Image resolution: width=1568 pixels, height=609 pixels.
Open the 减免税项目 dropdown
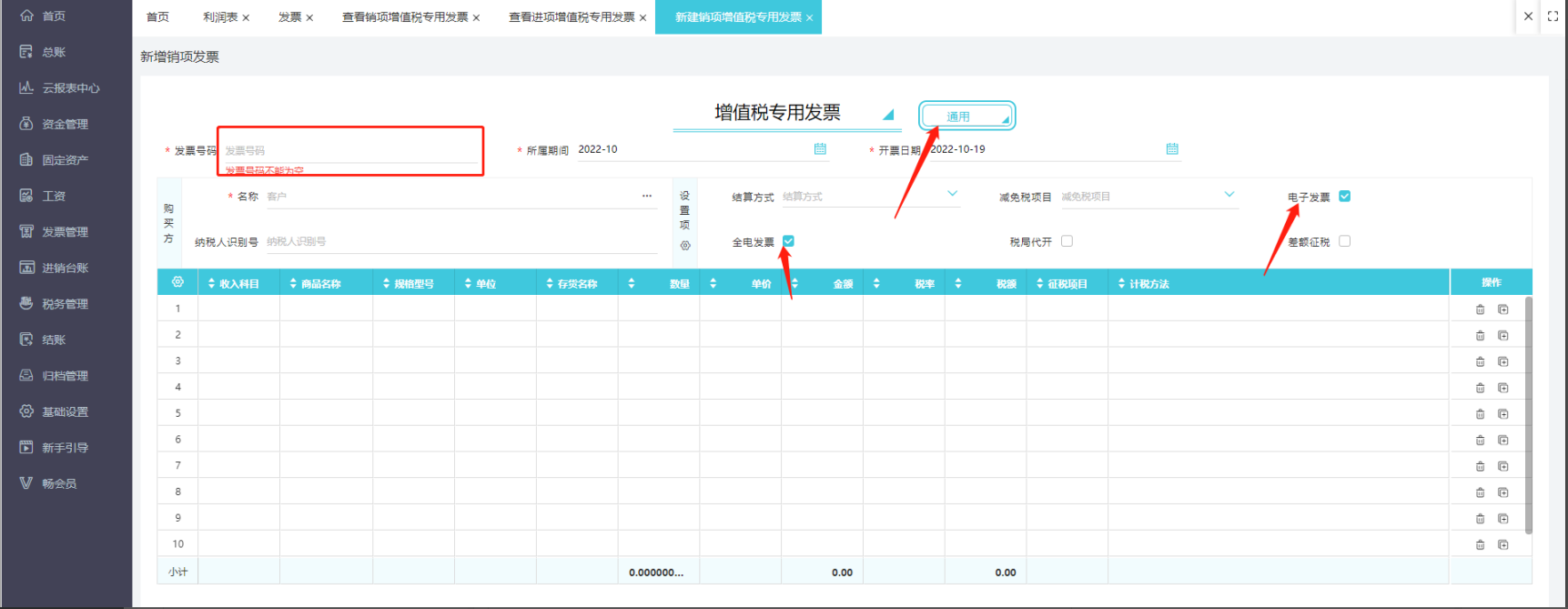tap(1229, 195)
